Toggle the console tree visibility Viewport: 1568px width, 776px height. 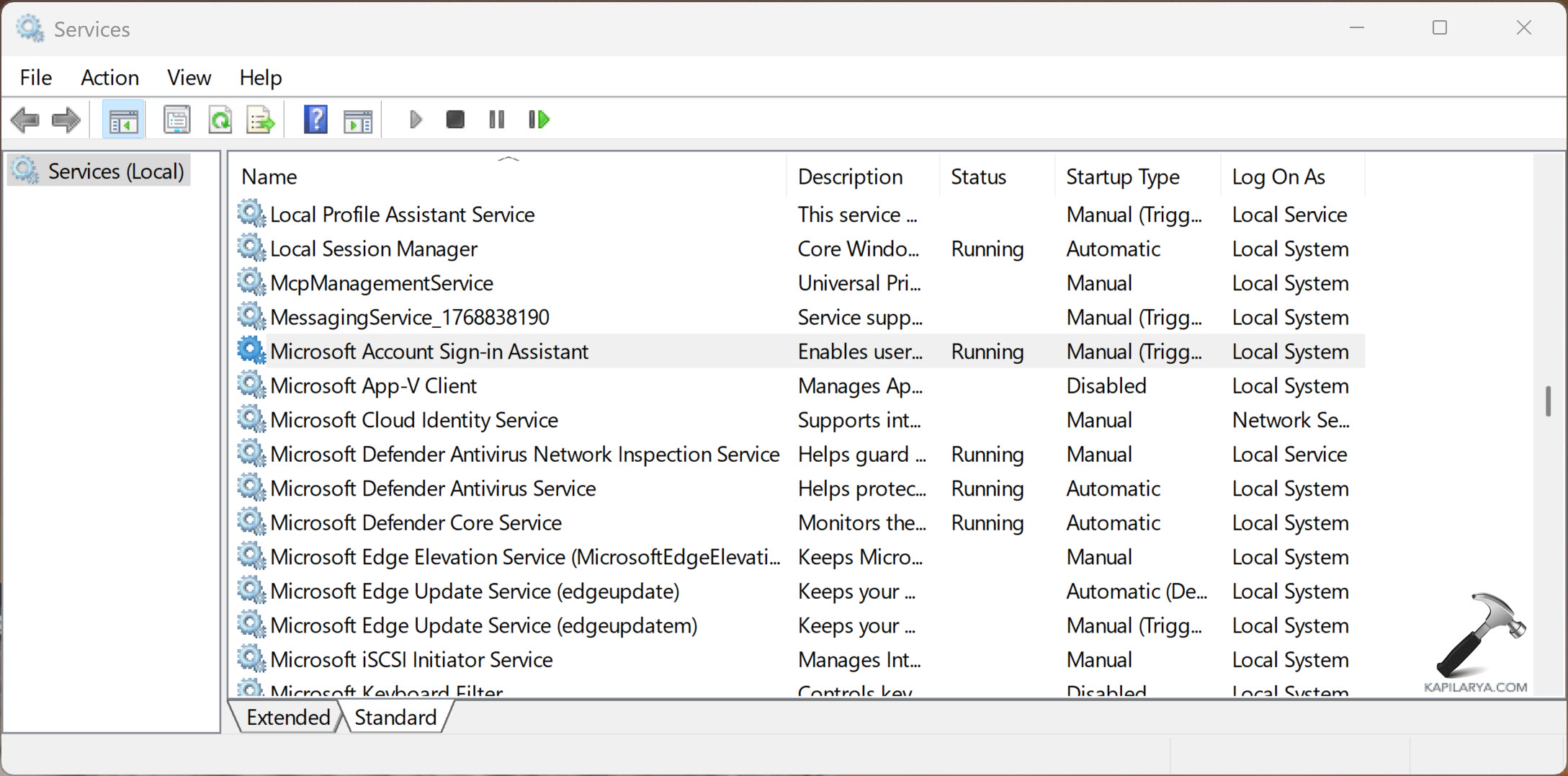pyautogui.click(x=123, y=119)
